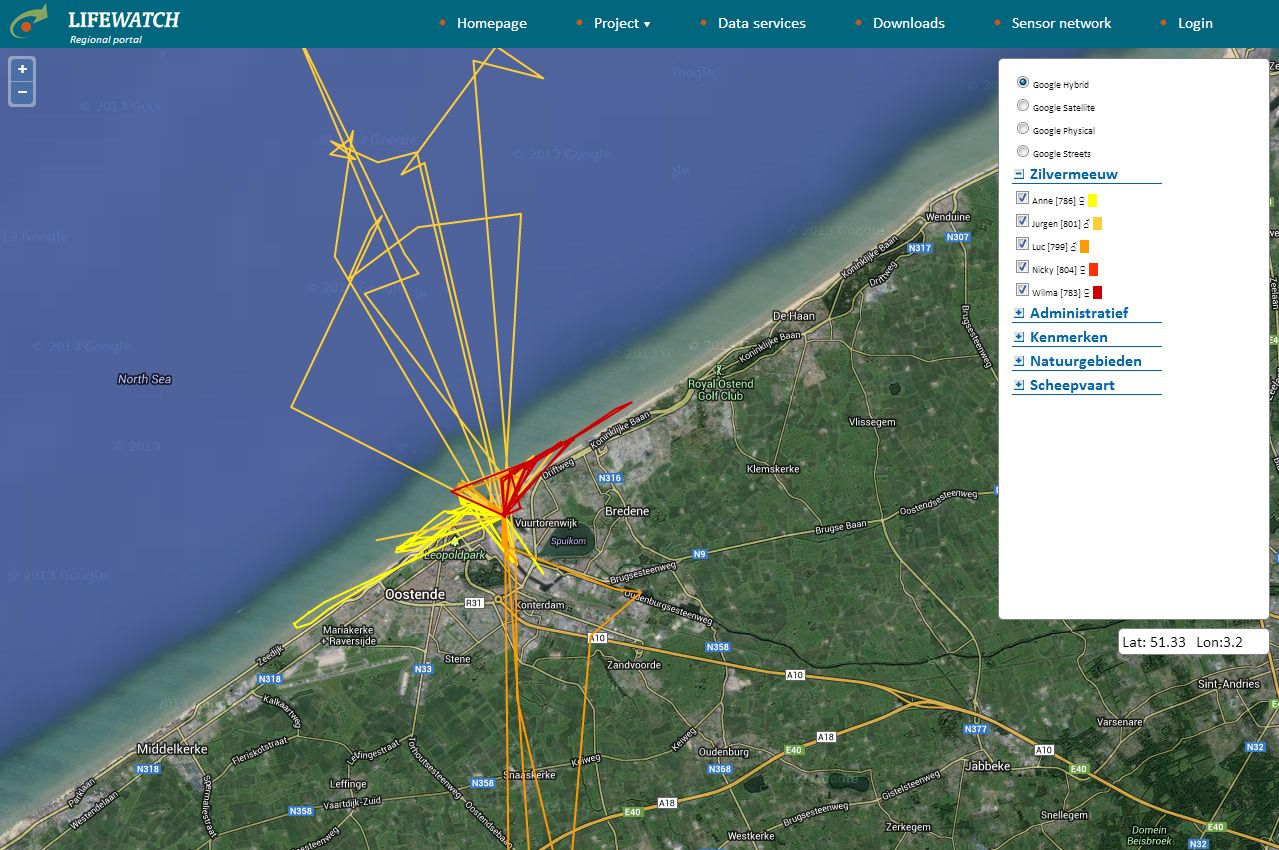Image resolution: width=1279 pixels, height=850 pixels.
Task: Toggle the Wilma [783] gull checkbox
Action: [x=1022, y=290]
